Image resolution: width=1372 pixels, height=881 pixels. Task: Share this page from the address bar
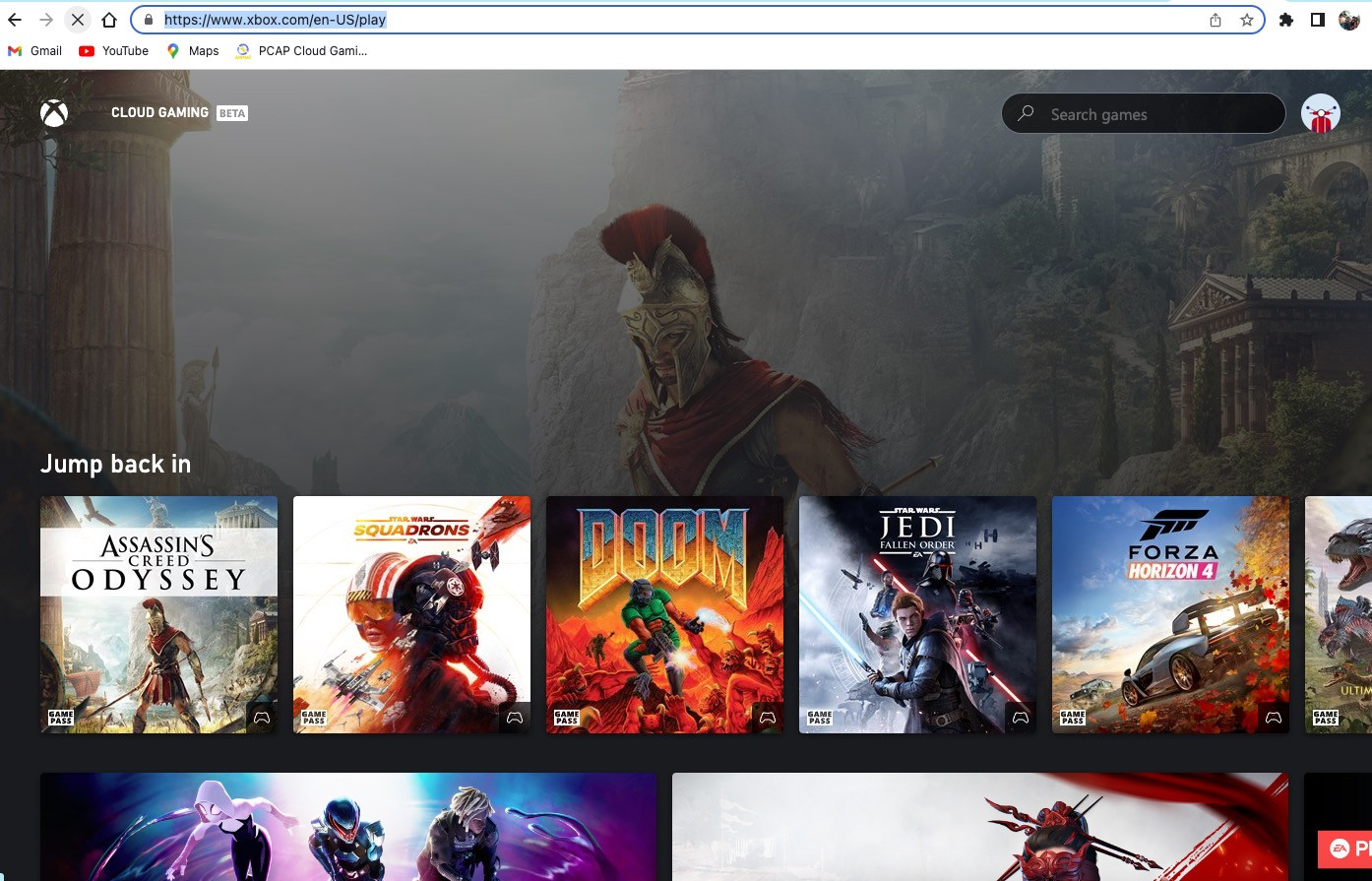click(x=1216, y=20)
